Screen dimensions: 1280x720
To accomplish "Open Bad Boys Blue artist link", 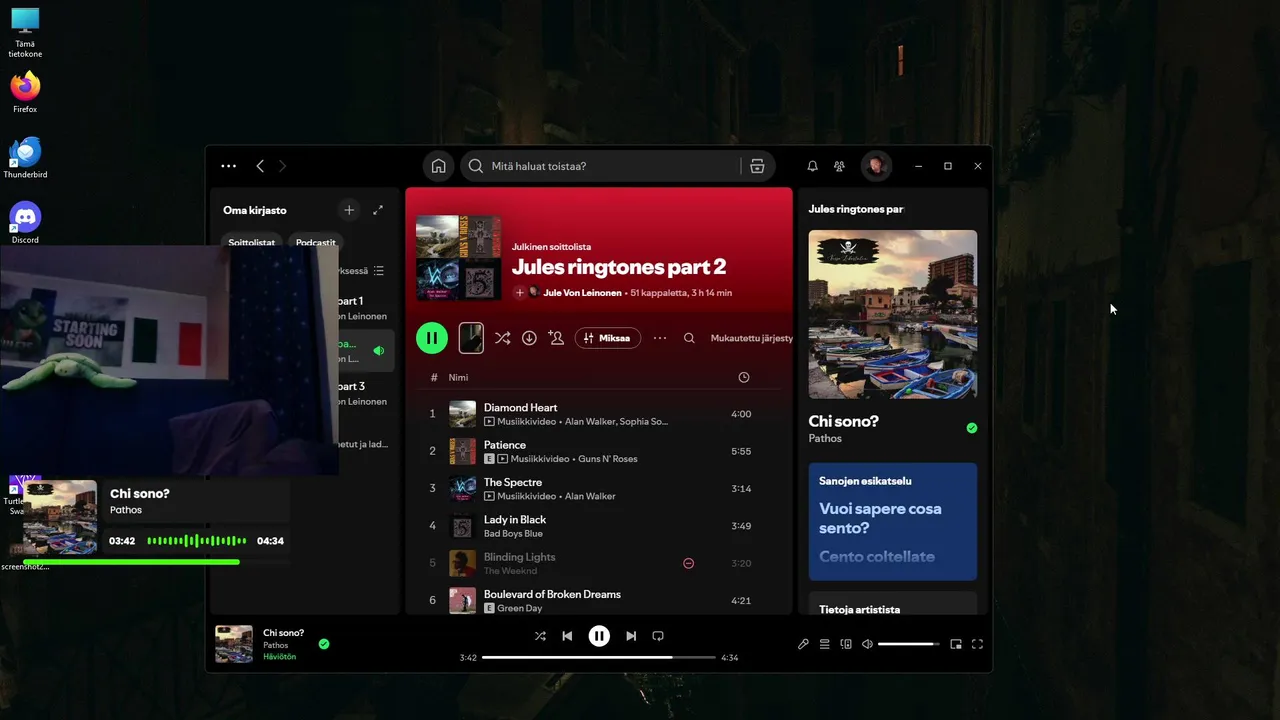I will 513,534.
